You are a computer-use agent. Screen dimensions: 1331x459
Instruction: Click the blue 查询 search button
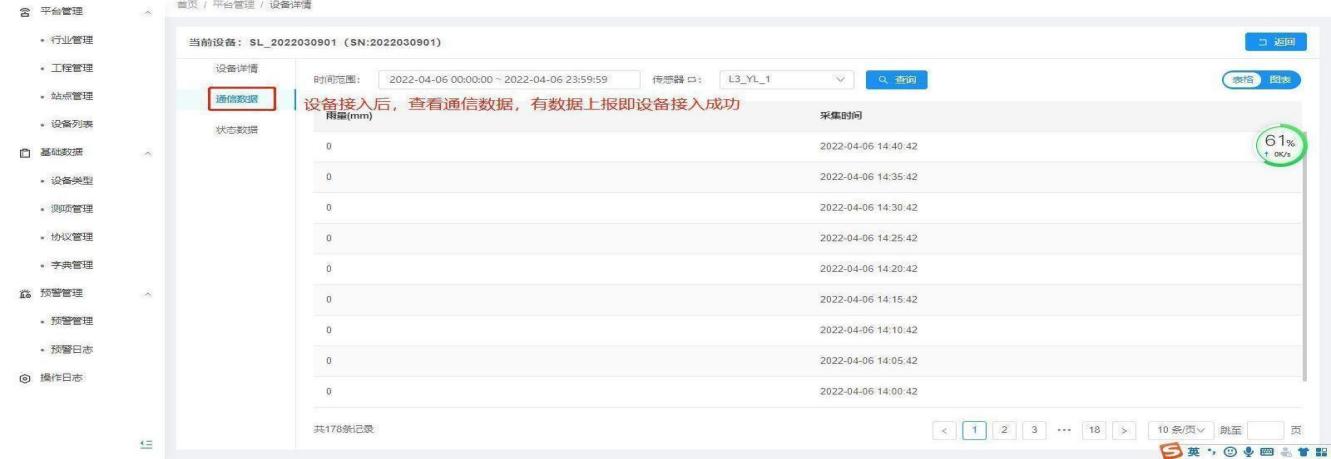896,79
